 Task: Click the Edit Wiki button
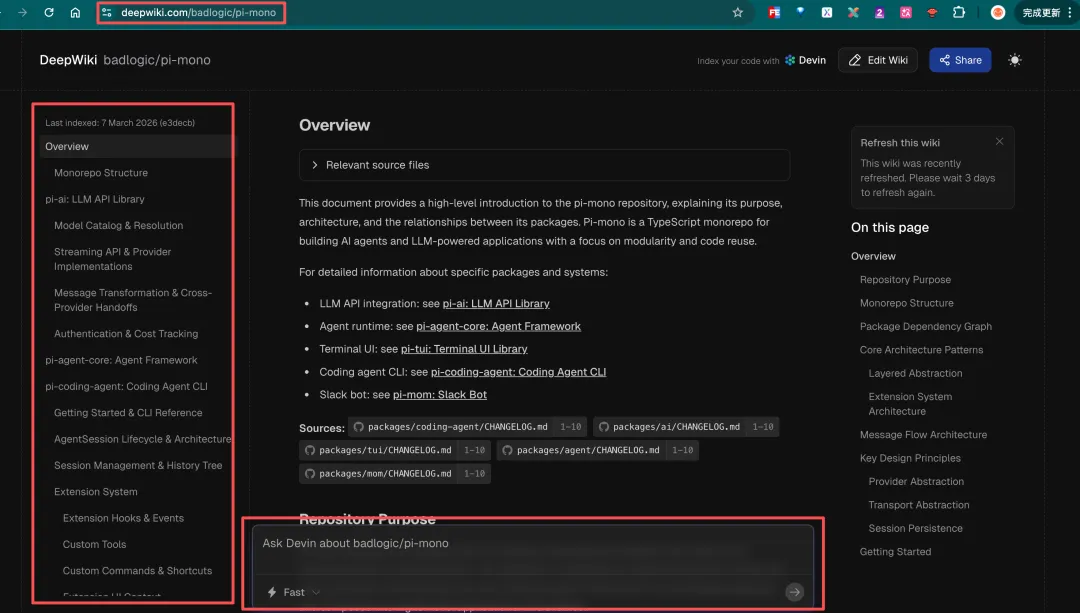[x=878, y=60]
